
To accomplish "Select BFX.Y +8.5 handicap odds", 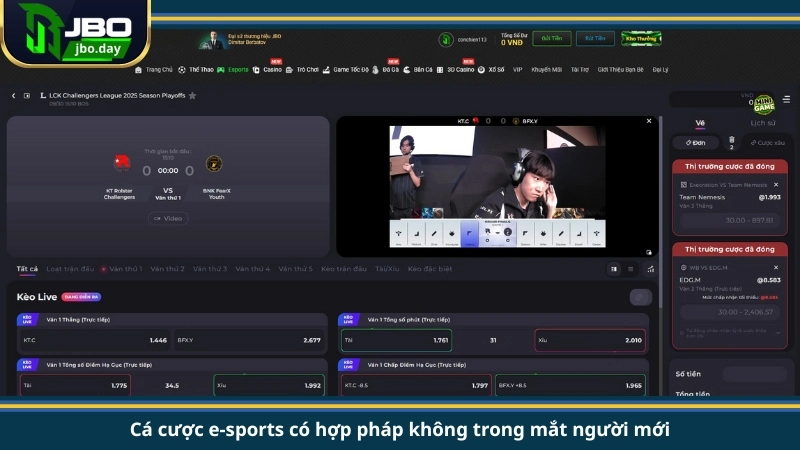I will tap(570, 386).
